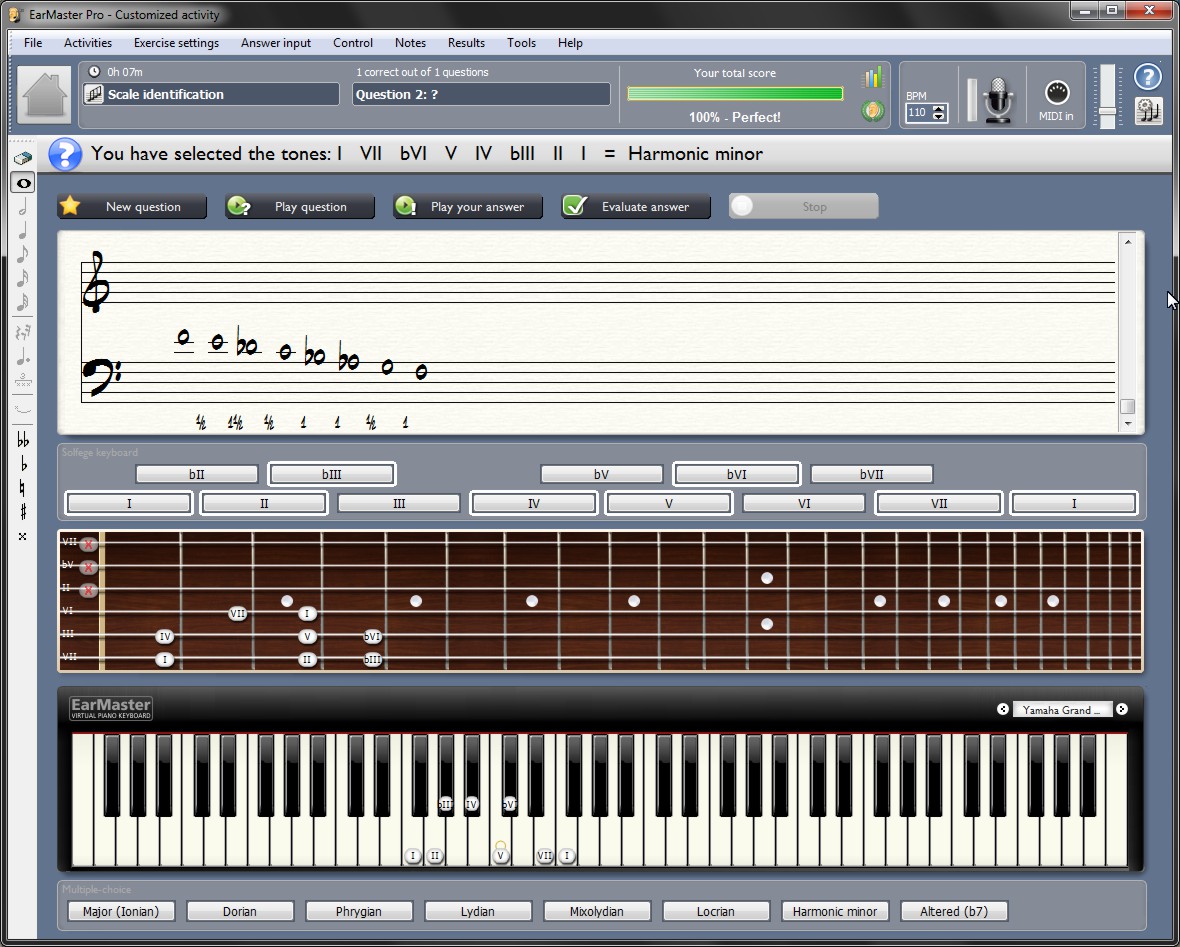Viewport: 1180px width, 947px height.
Task: Adjust the master volume slider
Action: (x=1106, y=108)
